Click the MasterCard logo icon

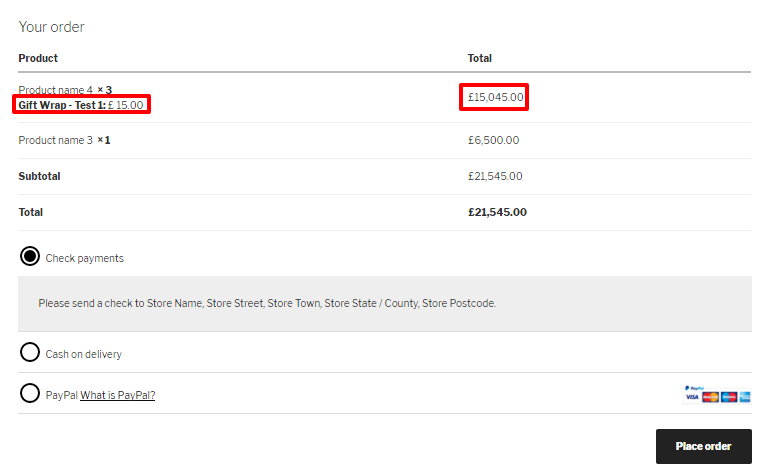coord(711,397)
